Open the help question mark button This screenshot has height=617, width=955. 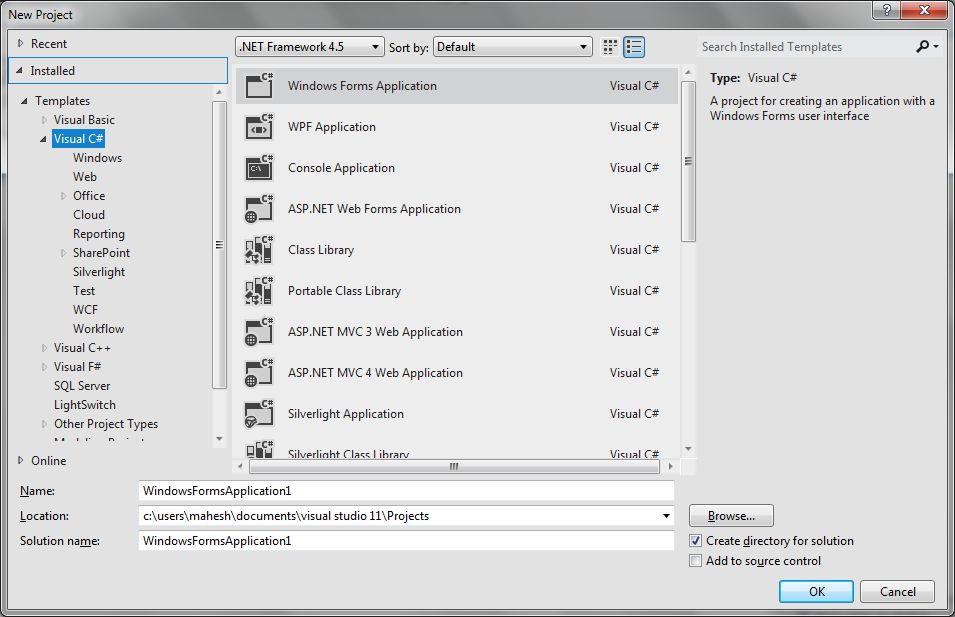click(887, 10)
